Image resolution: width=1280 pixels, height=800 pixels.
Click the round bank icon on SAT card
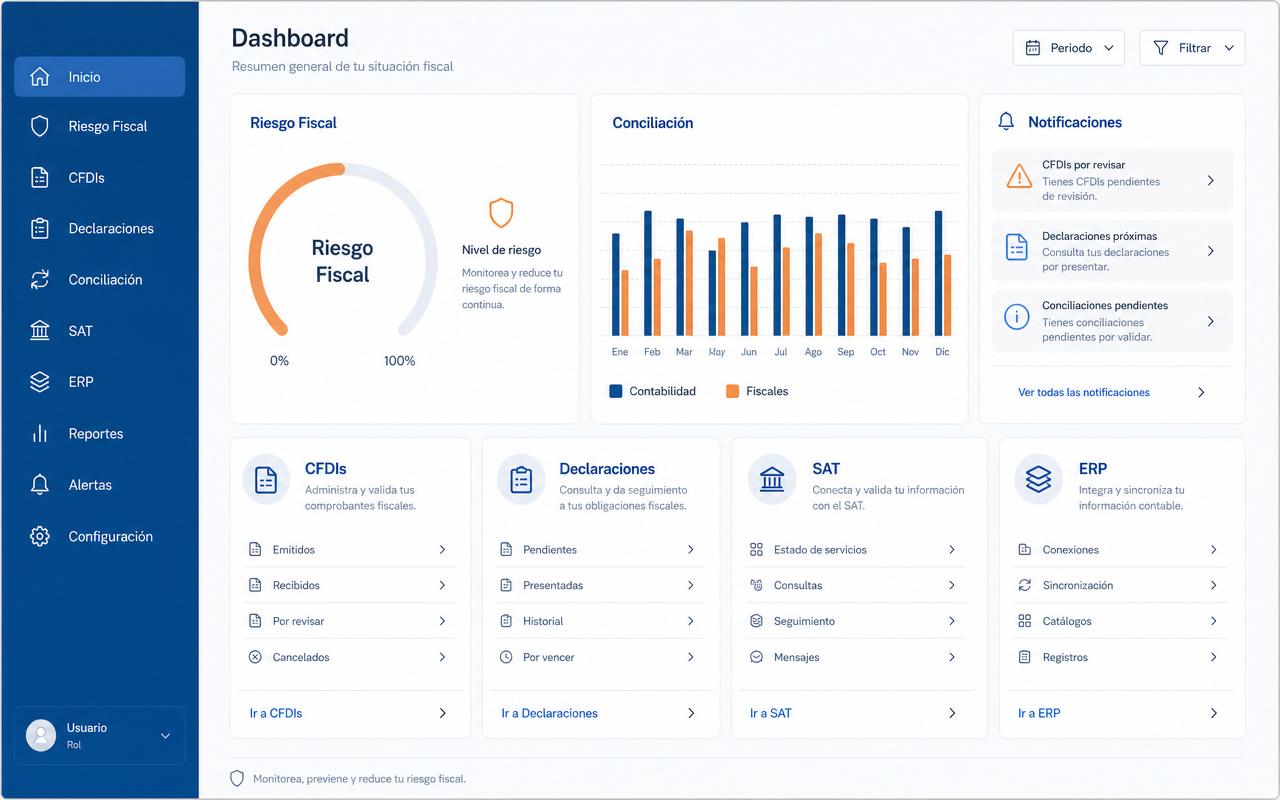coord(772,480)
